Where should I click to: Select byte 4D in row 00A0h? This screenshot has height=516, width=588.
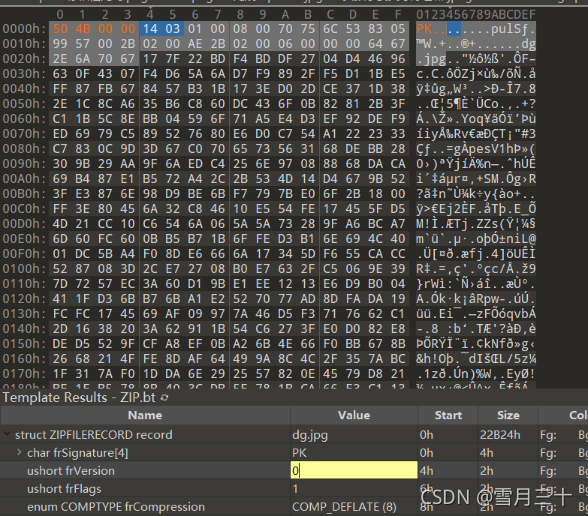click(x=285, y=179)
